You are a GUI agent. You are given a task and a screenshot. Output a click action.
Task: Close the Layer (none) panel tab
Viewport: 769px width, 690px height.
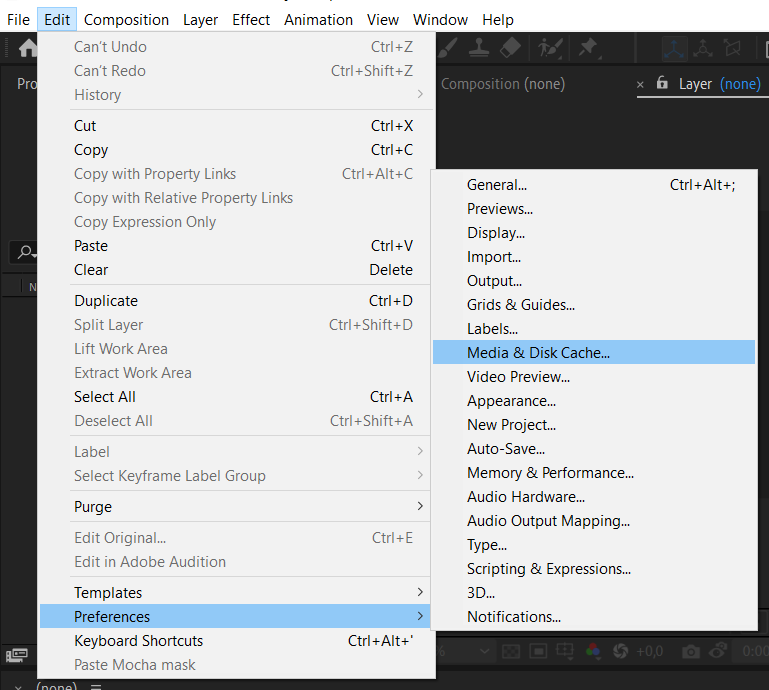pos(640,84)
